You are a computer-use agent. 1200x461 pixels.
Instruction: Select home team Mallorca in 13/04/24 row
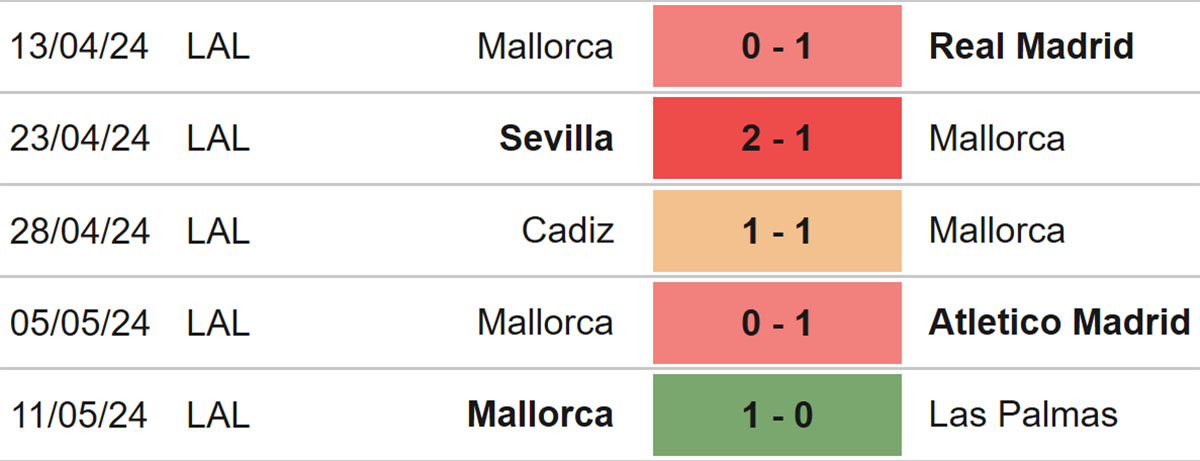tap(545, 46)
